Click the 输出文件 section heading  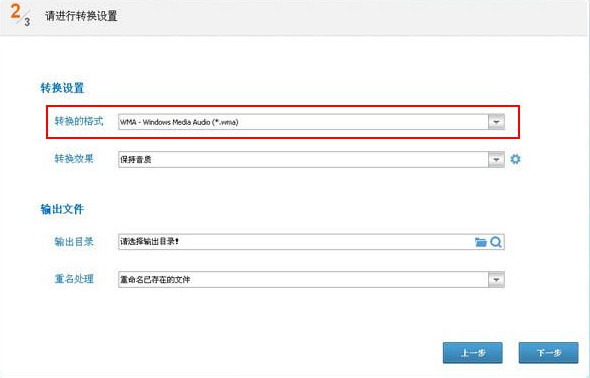(x=62, y=209)
